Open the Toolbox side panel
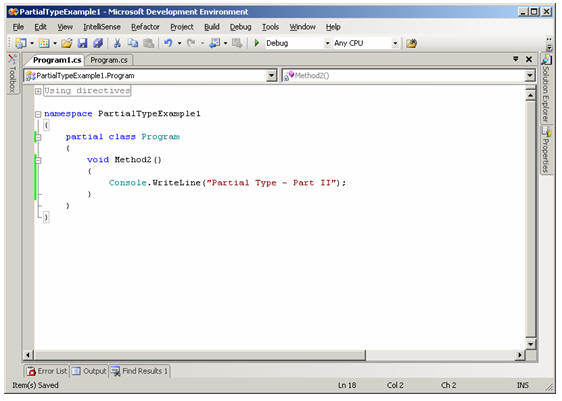Viewport: 562px width, 401px height. pos(13,74)
